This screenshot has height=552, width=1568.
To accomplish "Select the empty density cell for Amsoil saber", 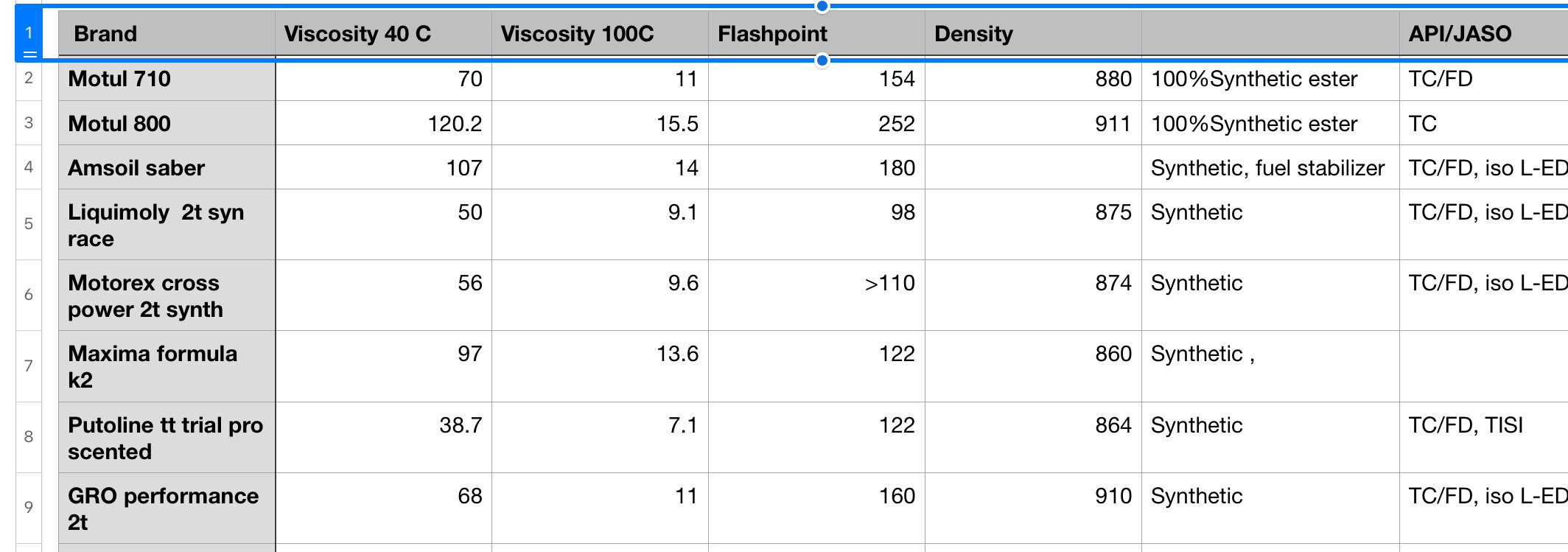I will (x=1033, y=168).
